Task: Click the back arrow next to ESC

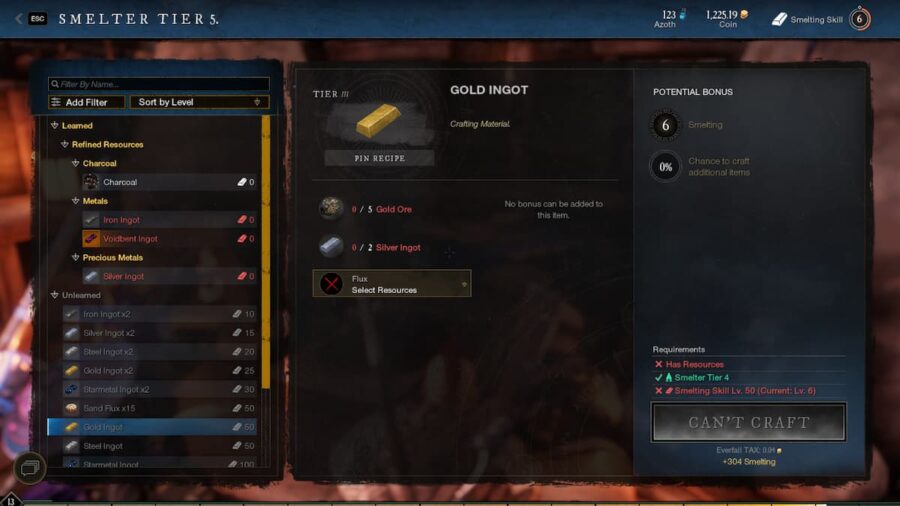Action: (x=18, y=18)
